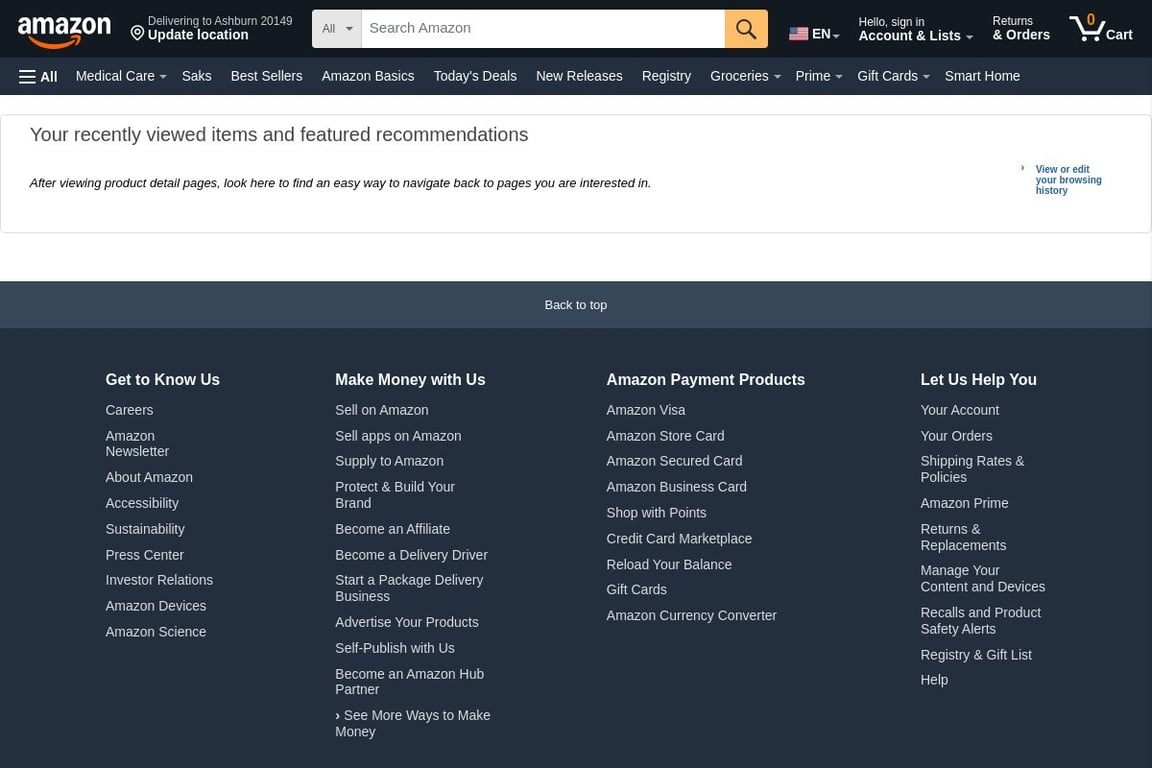Open Registry in the nav bar

coord(666,76)
